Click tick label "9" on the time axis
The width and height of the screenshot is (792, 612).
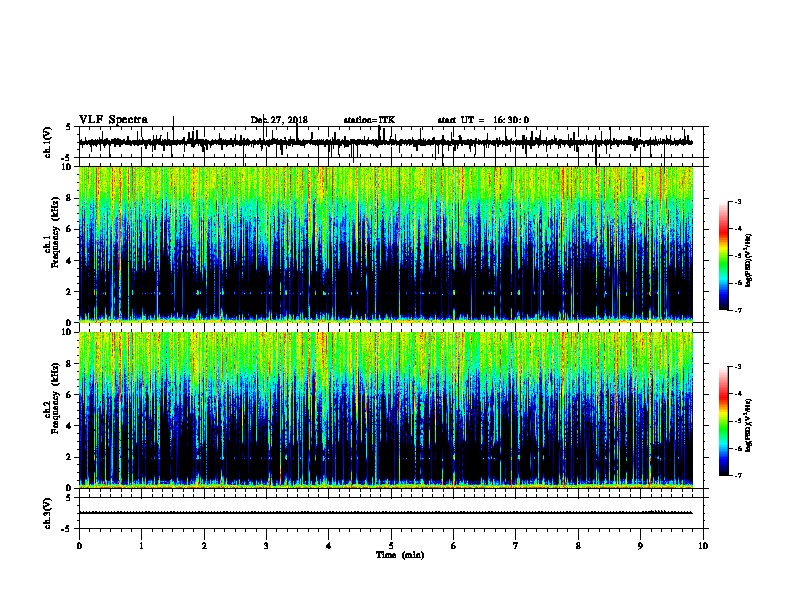[640, 546]
